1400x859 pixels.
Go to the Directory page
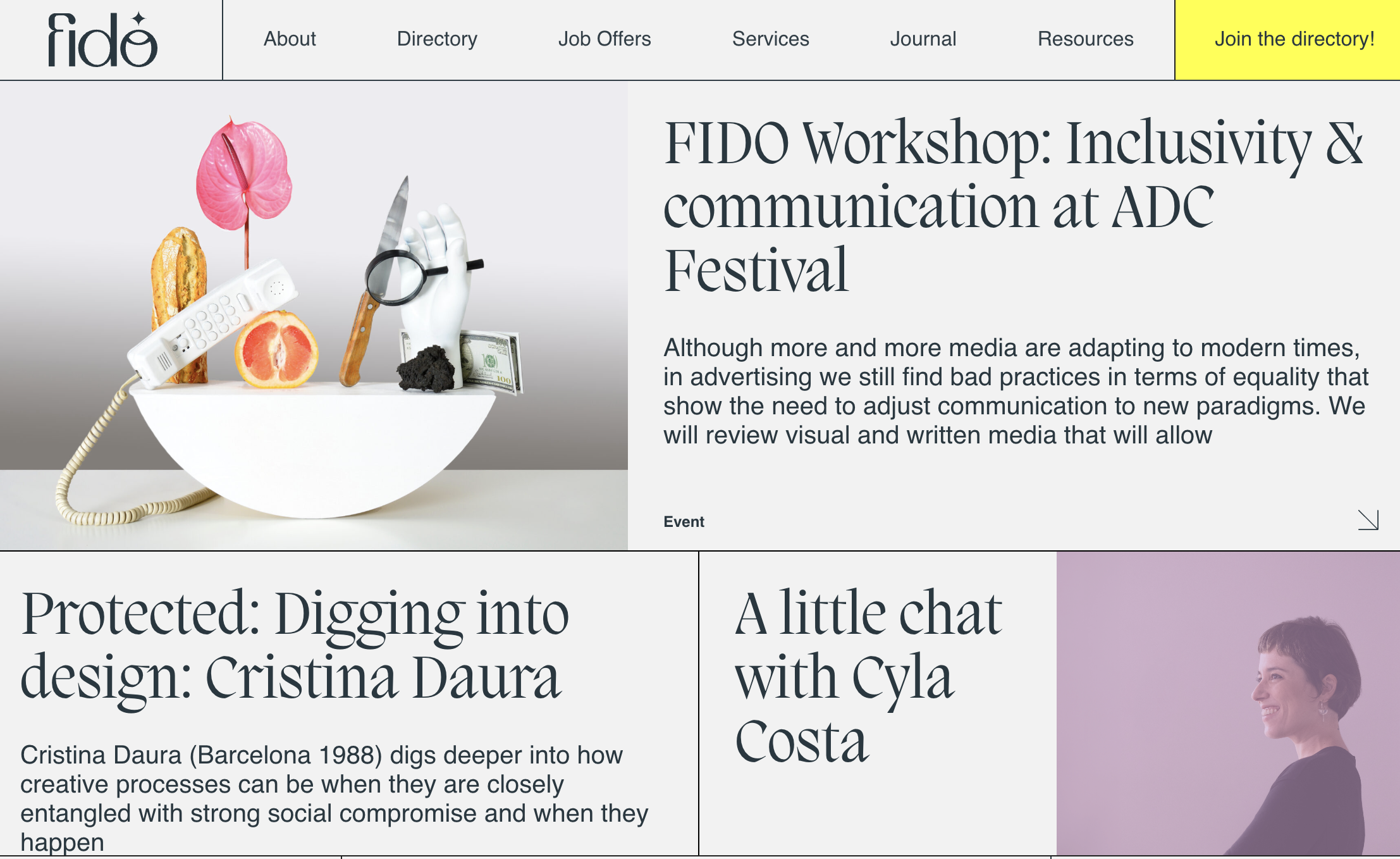[x=437, y=39]
